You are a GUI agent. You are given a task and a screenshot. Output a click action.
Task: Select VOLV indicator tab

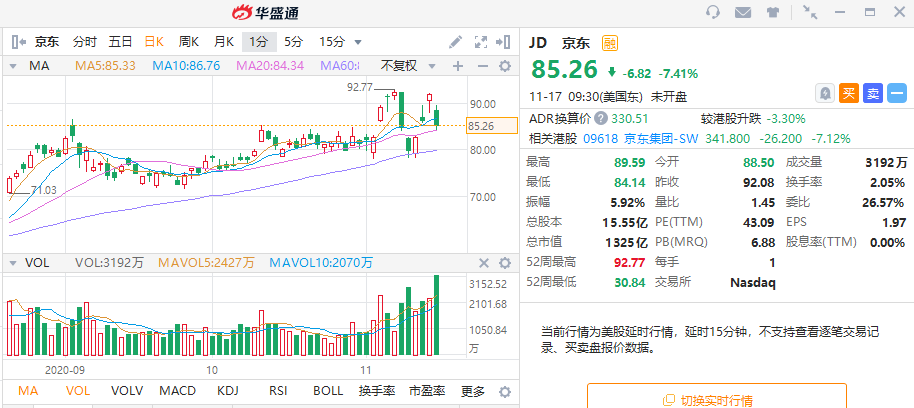(126, 391)
